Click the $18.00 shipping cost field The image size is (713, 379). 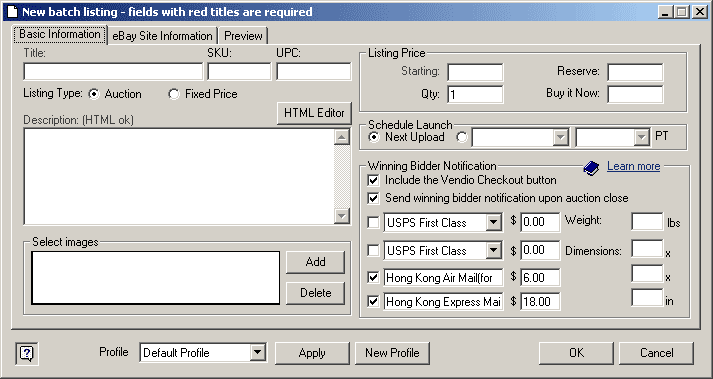pyautogui.click(x=540, y=302)
